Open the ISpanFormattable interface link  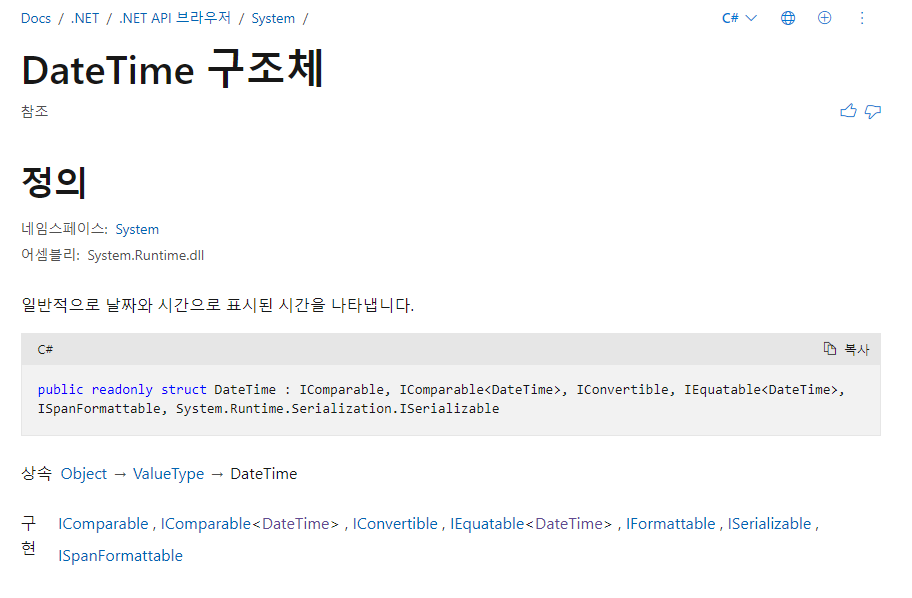coord(120,556)
